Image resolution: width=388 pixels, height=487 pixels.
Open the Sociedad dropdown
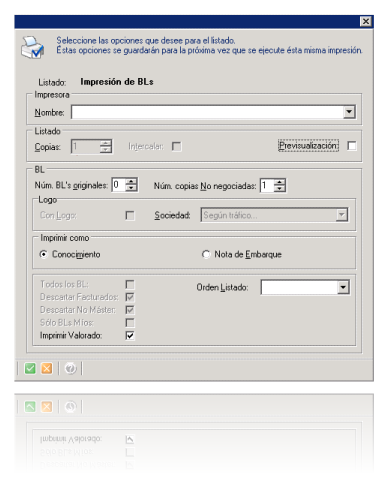coord(341,215)
